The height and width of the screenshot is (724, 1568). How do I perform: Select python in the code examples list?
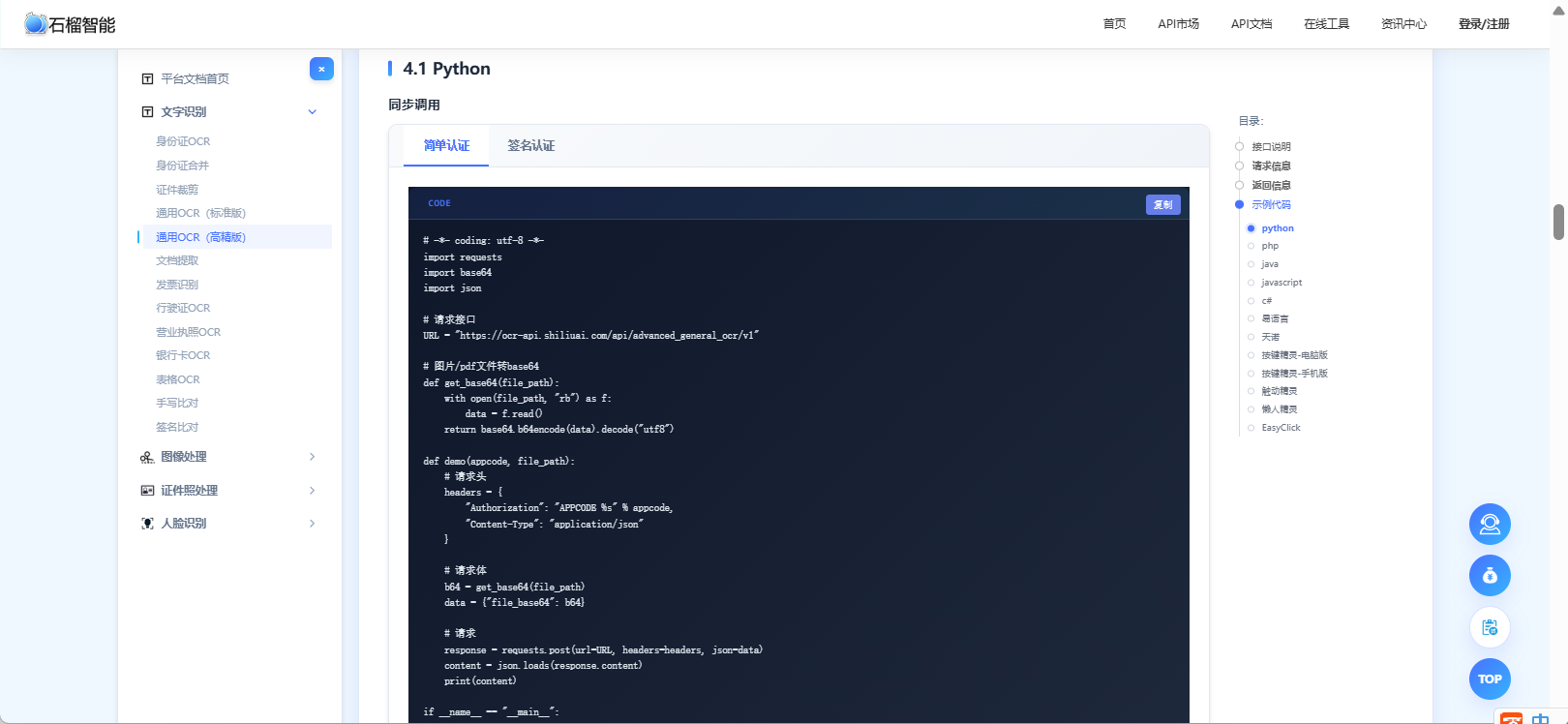tap(1278, 228)
